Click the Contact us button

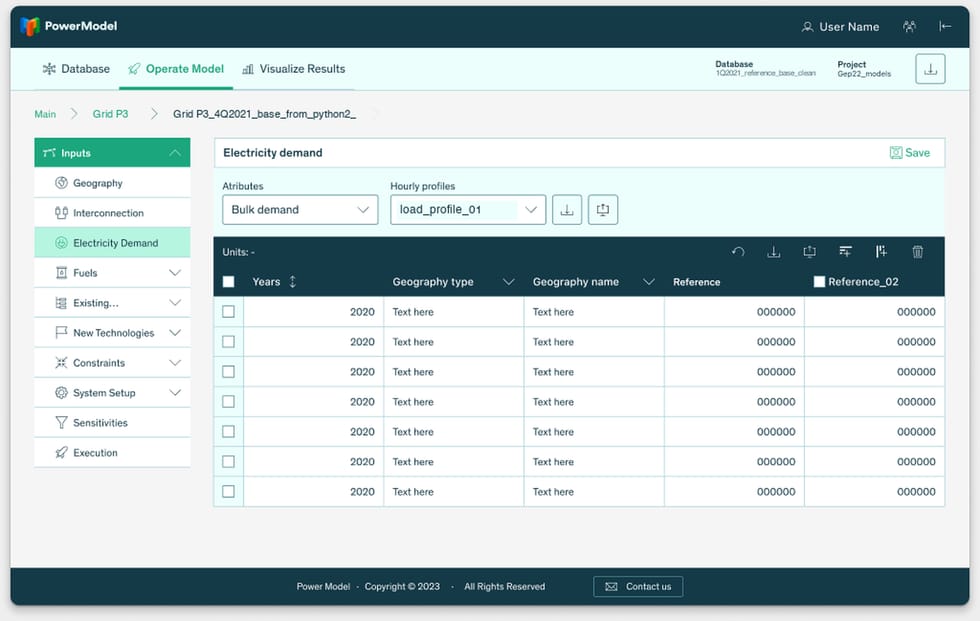[638, 587]
